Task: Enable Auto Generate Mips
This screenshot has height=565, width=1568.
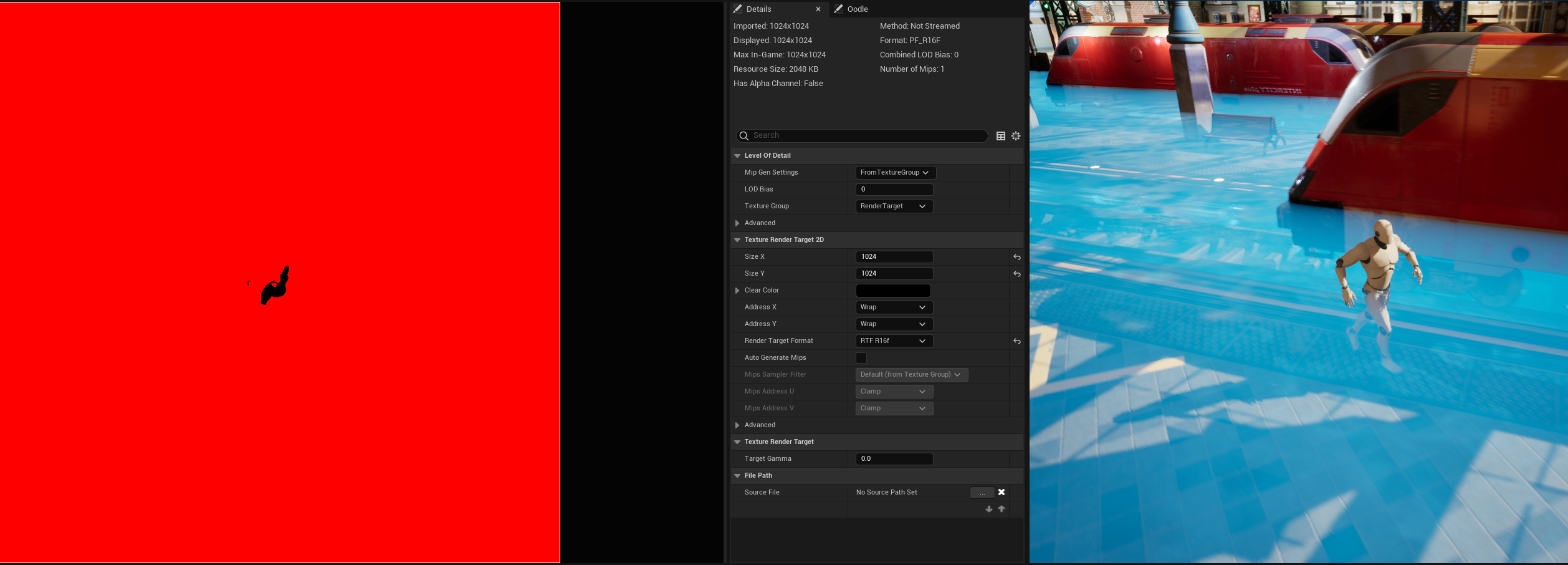Action: 861,357
